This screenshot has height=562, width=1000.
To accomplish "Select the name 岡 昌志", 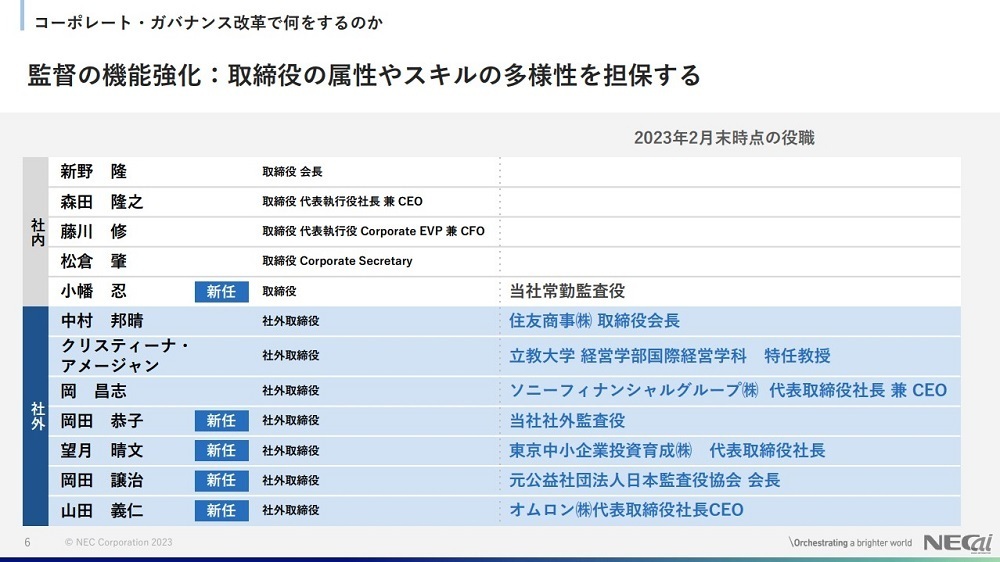I will click(x=94, y=390).
